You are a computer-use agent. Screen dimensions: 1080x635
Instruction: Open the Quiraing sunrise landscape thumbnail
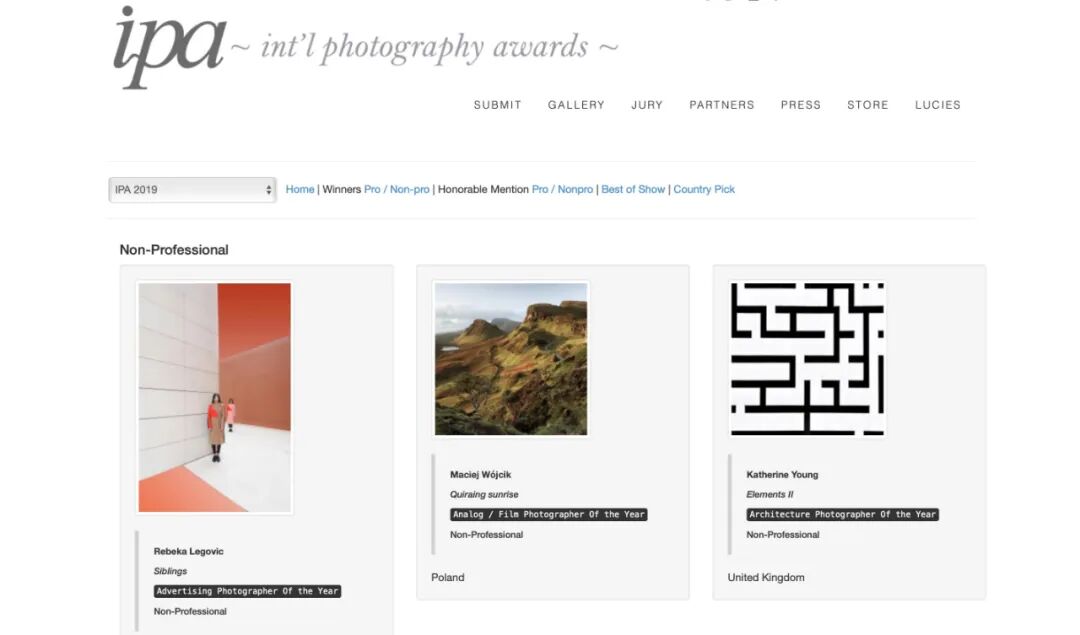(511, 359)
